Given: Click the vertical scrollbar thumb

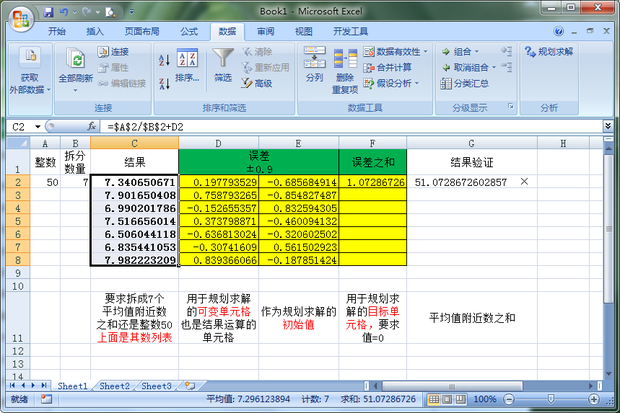Looking at the screenshot, I should coord(608,227).
